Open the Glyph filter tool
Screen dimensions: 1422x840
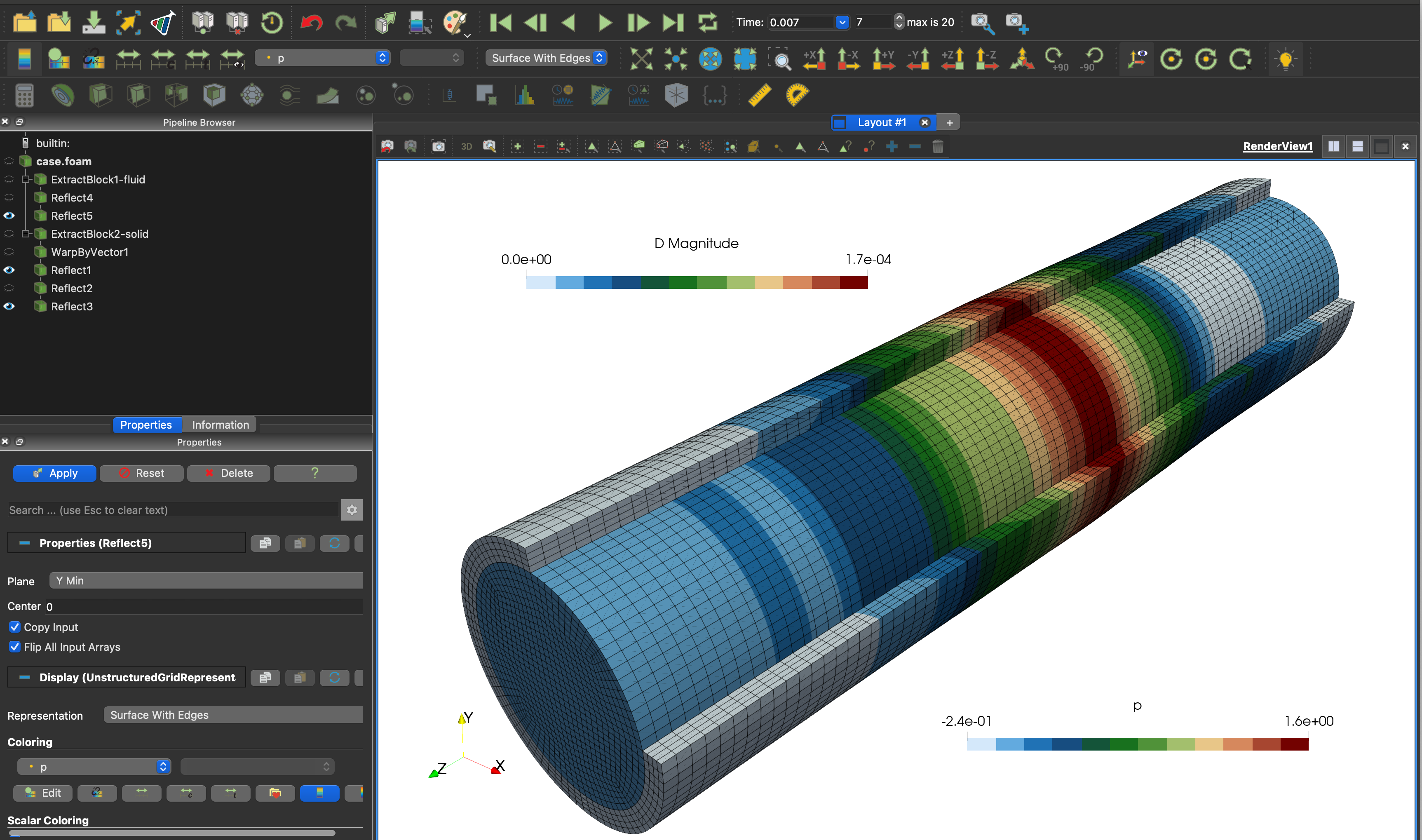(x=252, y=95)
